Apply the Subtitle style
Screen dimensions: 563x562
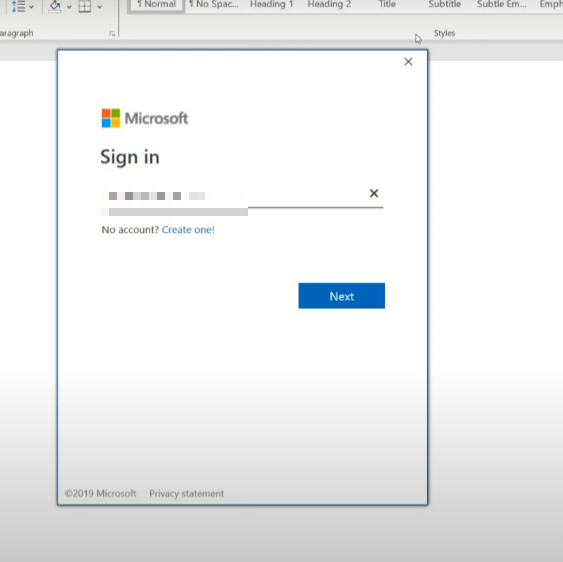coord(445,5)
